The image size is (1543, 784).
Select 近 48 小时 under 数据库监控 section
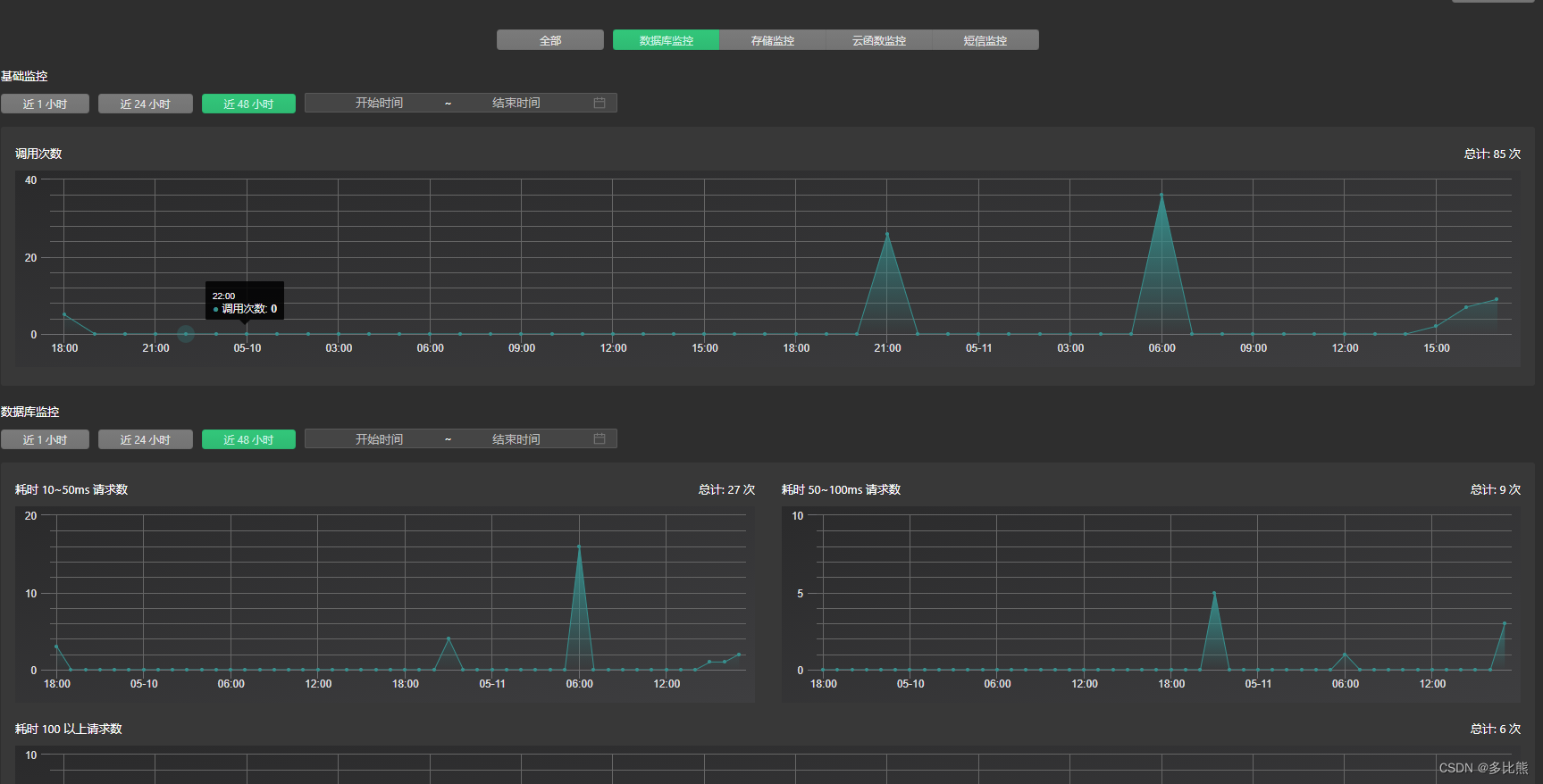248,439
